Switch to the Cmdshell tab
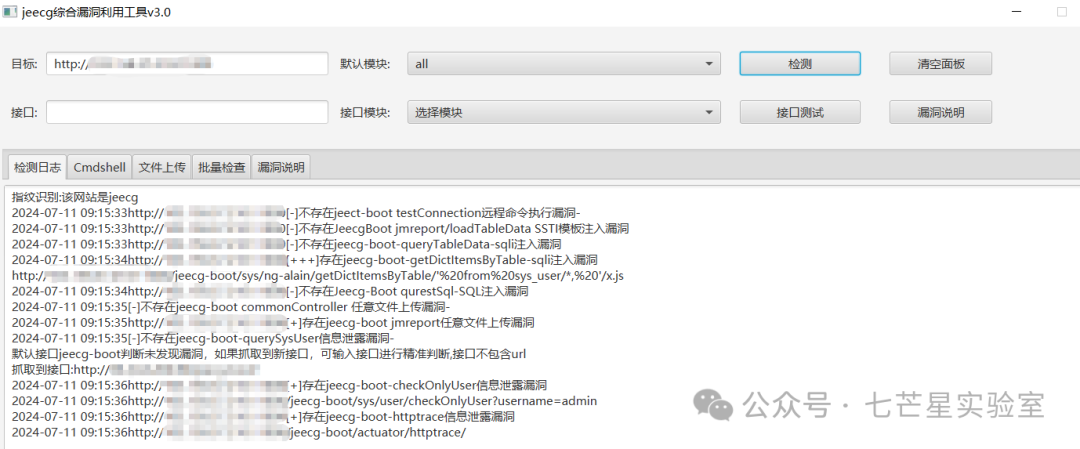Image resolution: width=1080 pixels, height=449 pixels. tap(100, 167)
